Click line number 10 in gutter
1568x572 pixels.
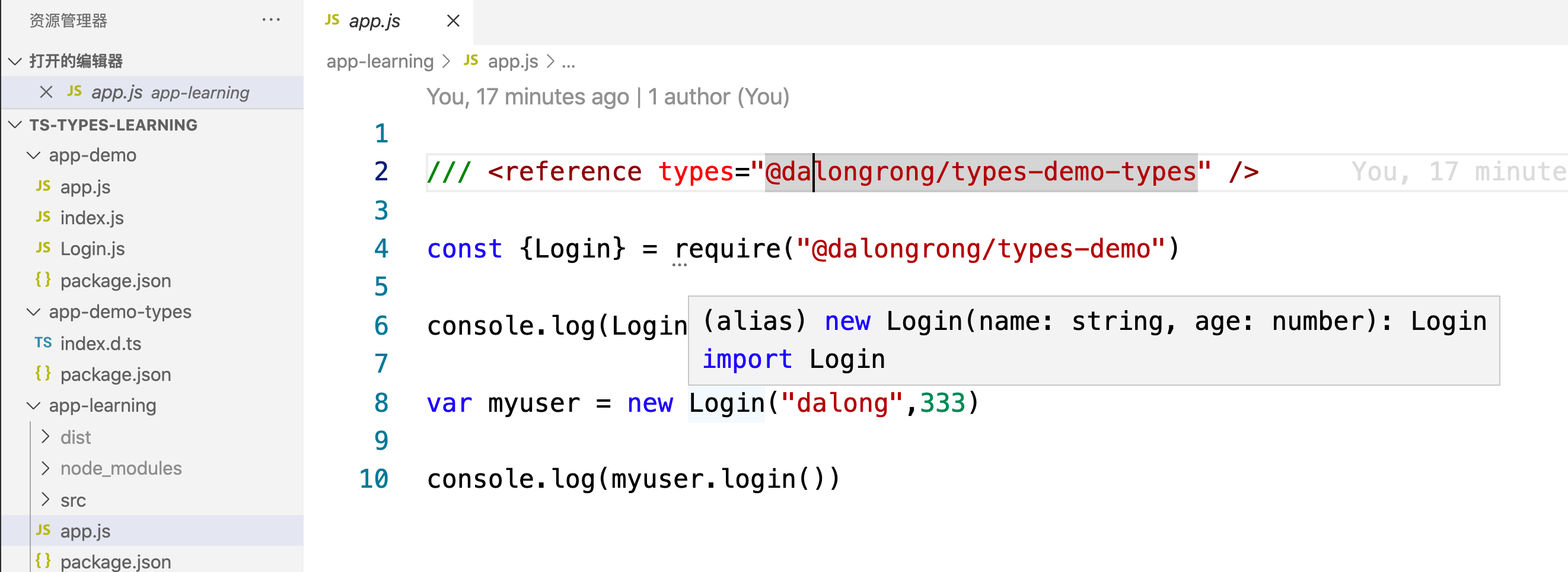[x=374, y=479]
